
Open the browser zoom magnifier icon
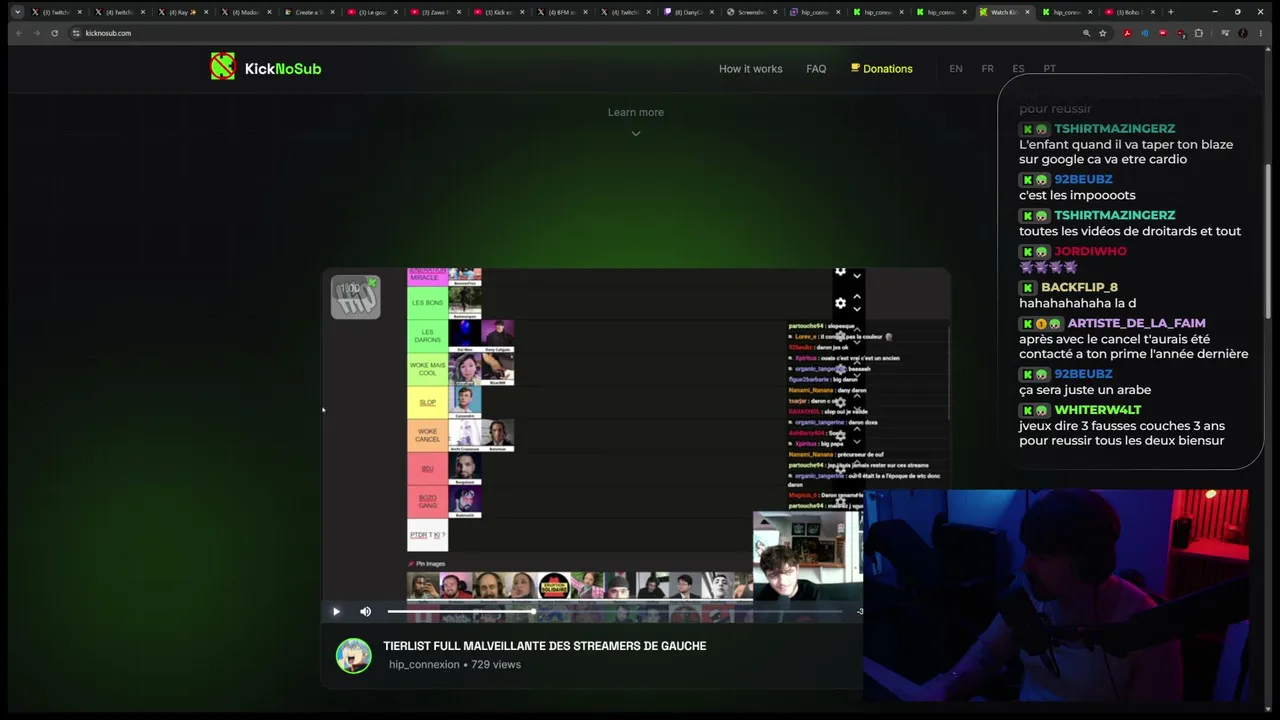(x=1086, y=33)
